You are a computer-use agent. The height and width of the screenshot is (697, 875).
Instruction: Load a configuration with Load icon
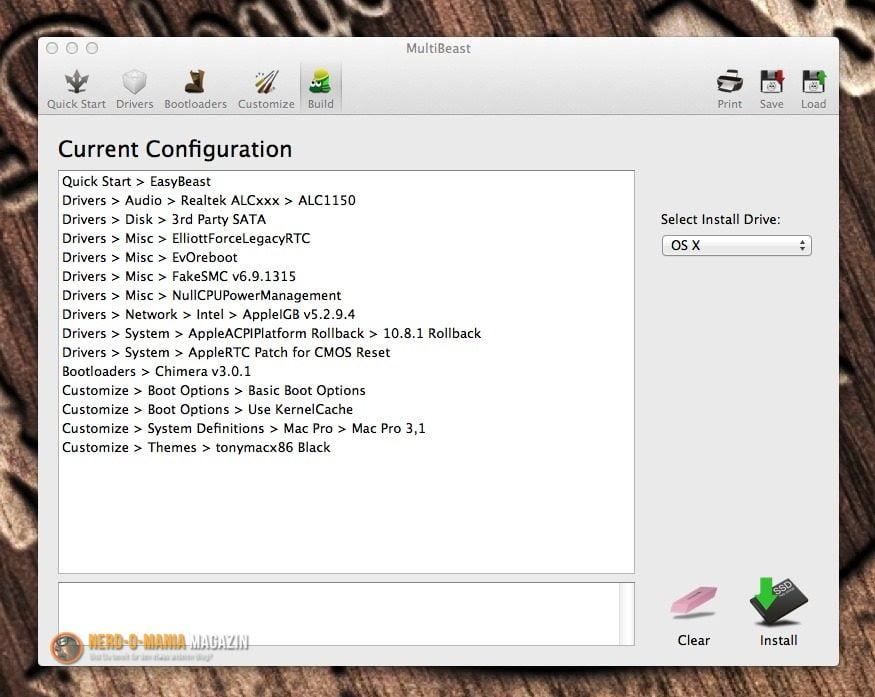(x=814, y=89)
